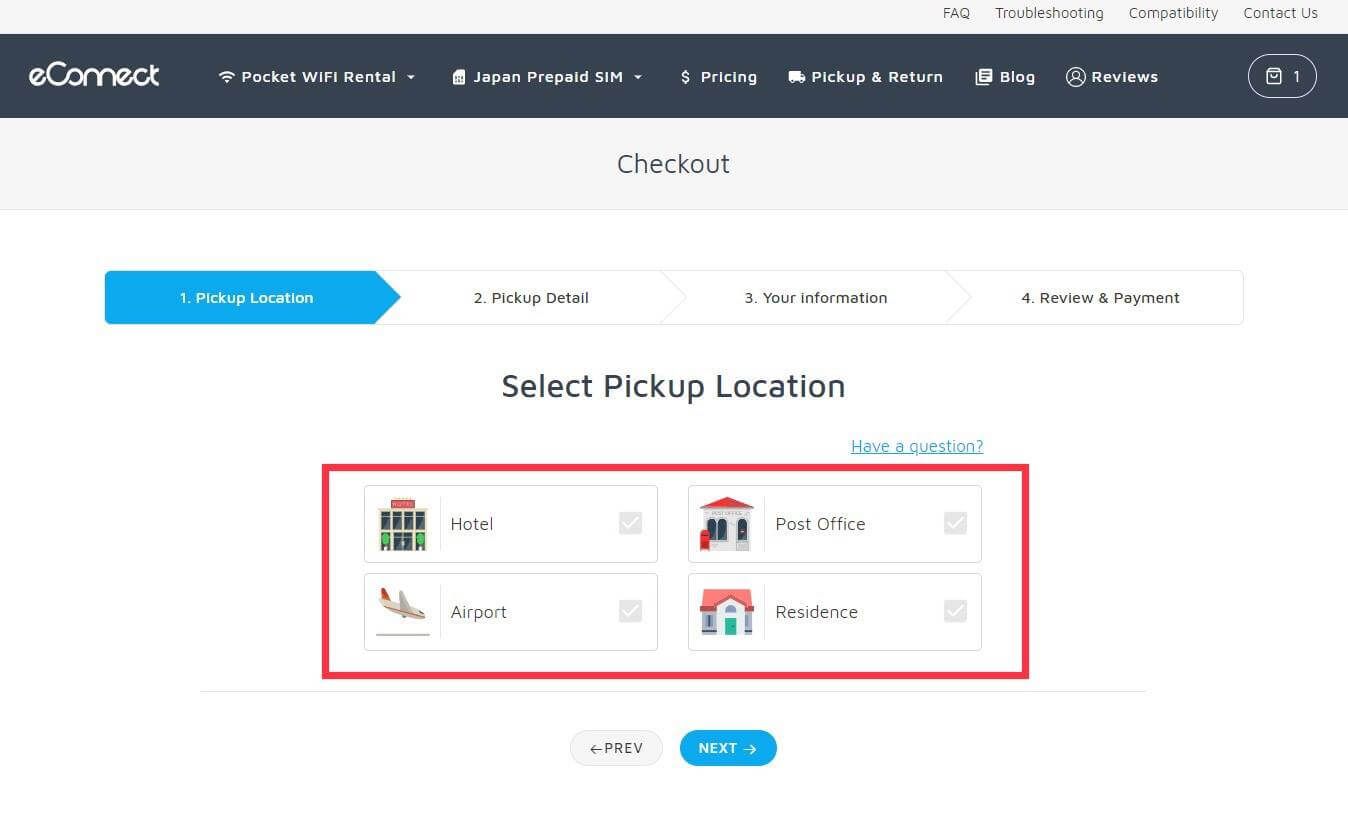The width and height of the screenshot is (1348, 827).
Task: Click the NEXT button
Action: [728, 748]
